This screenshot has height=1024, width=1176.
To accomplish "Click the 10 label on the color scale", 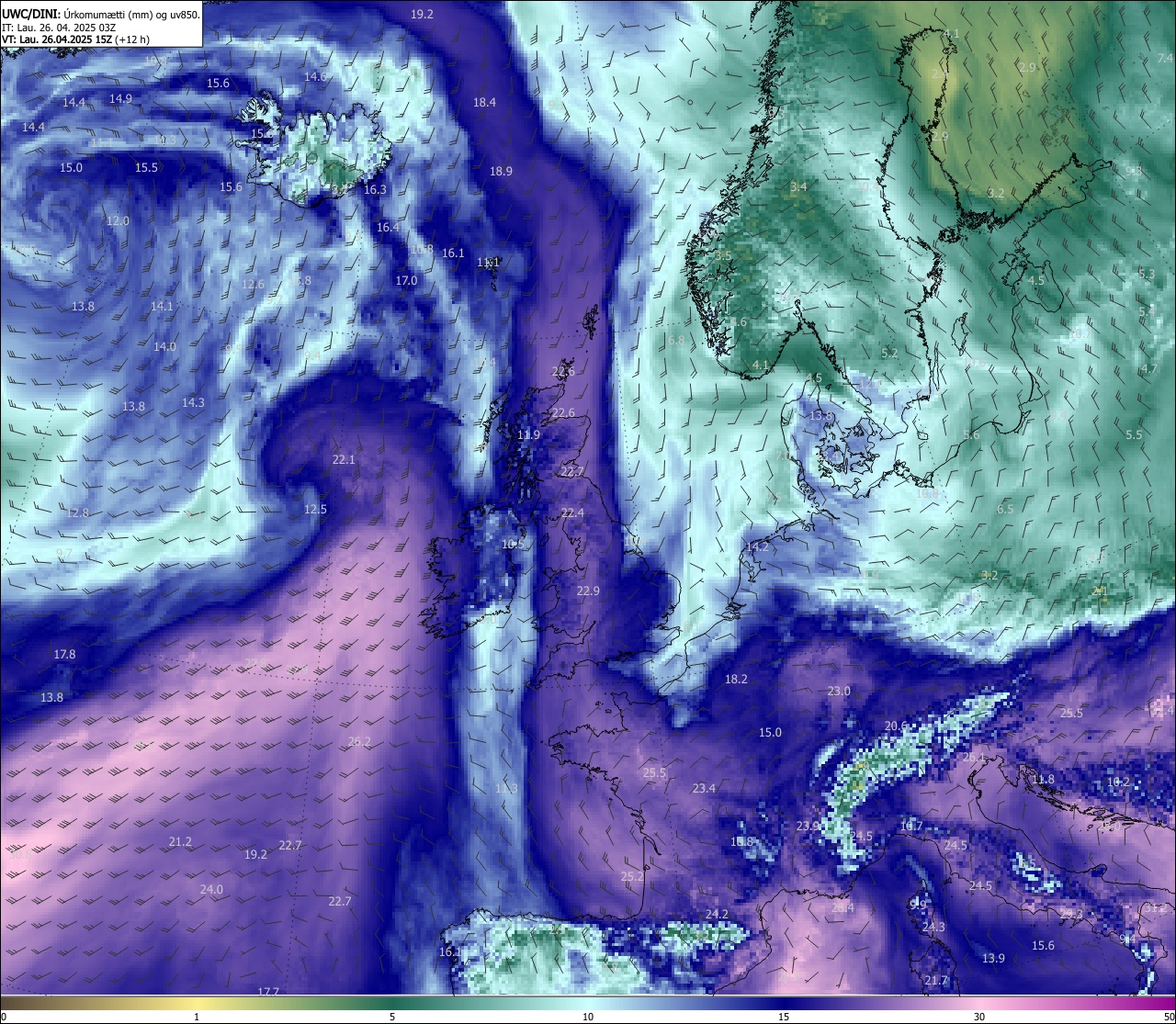I will pos(588,1017).
